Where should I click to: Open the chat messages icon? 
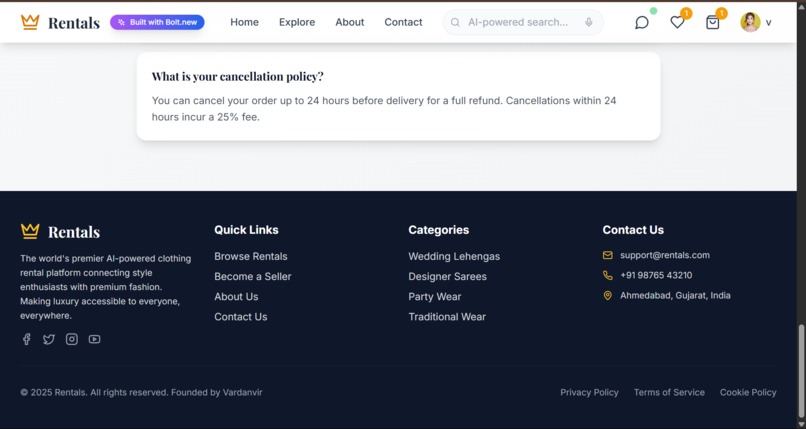coord(642,22)
